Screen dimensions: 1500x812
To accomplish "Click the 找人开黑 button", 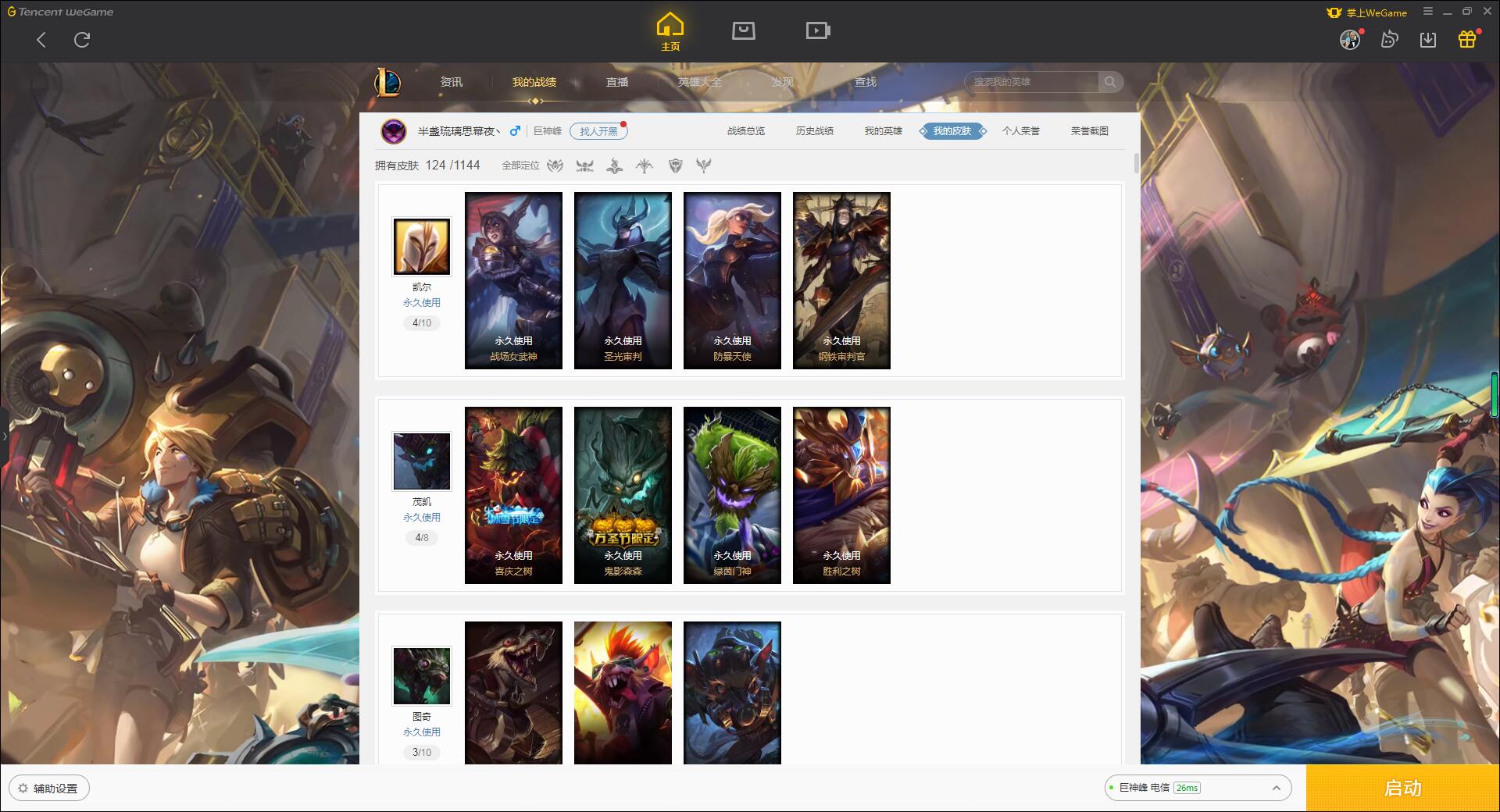I will [598, 131].
